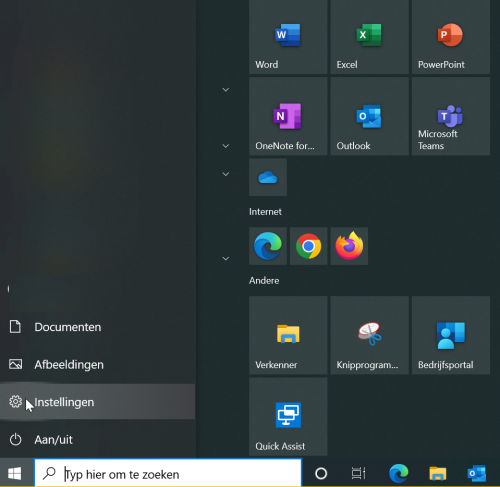Viewport: 500px width, 487px height.
Task: Expand the chevron beside the browser tiles
Action: [x=226, y=259]
